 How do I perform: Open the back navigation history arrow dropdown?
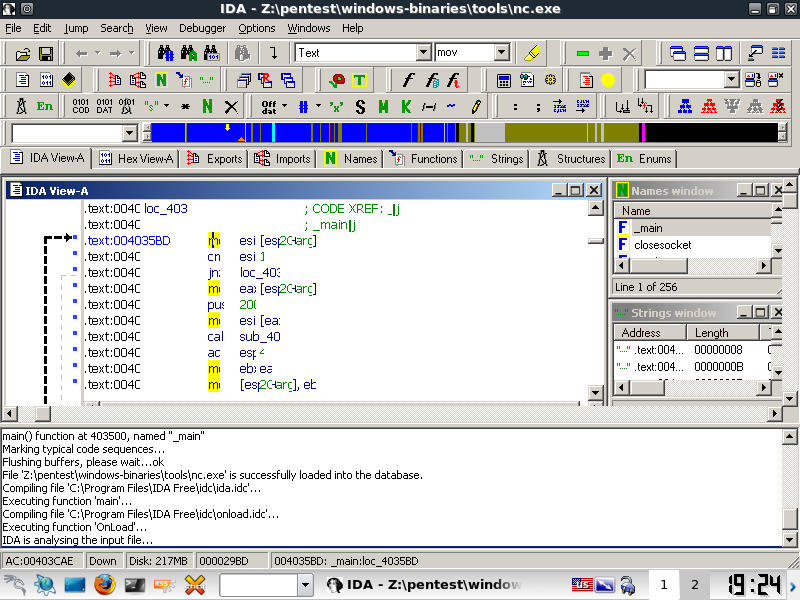(x=97, y=53)
